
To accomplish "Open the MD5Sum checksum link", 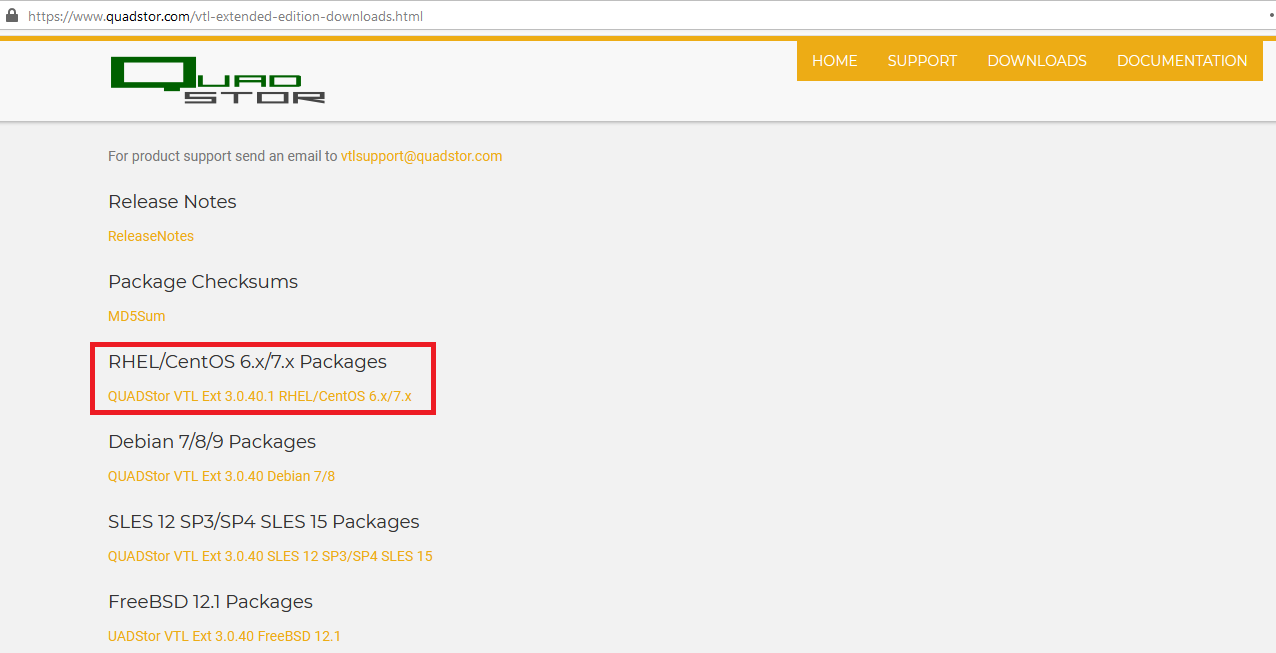I will (x=137, y=316).
